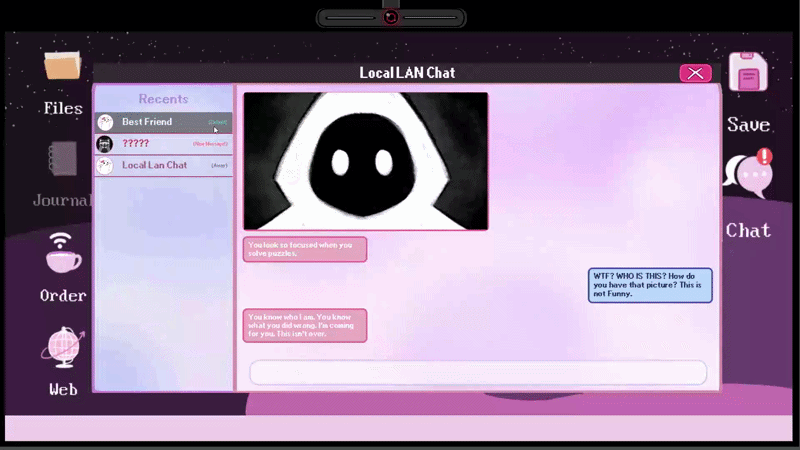Open the Chat speech bubble icon
Image resolution: width=800 pixels, height=450 pixels.
tap(748, 173)
